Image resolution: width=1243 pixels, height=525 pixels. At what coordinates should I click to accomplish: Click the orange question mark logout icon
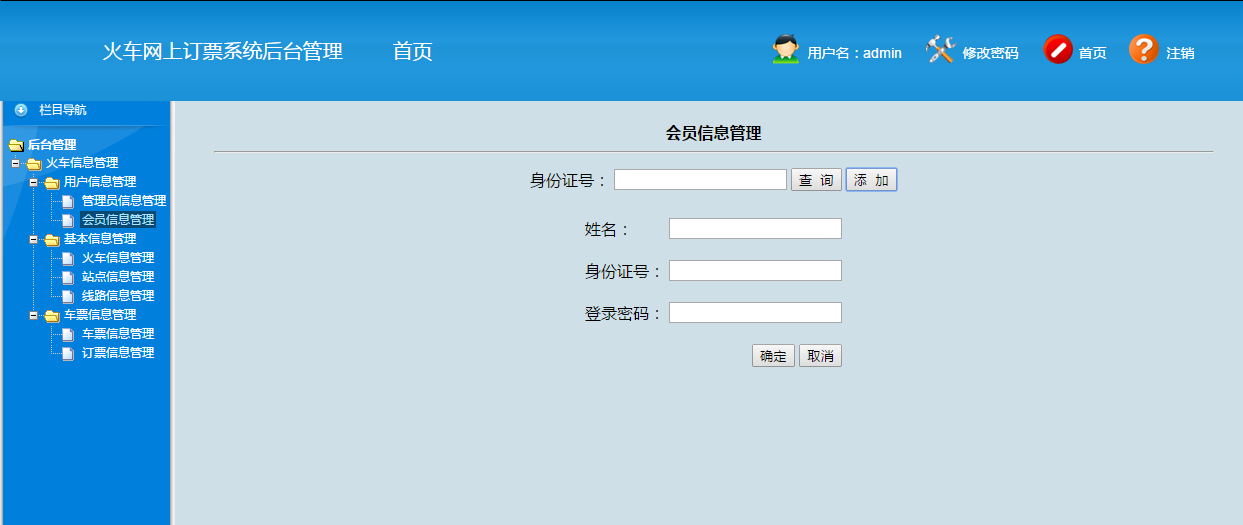point(1144,49)
